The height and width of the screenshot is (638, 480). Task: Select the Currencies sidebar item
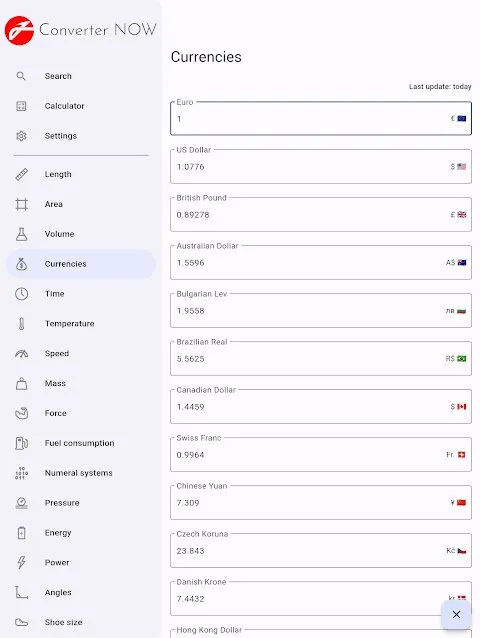click(81, 264)
